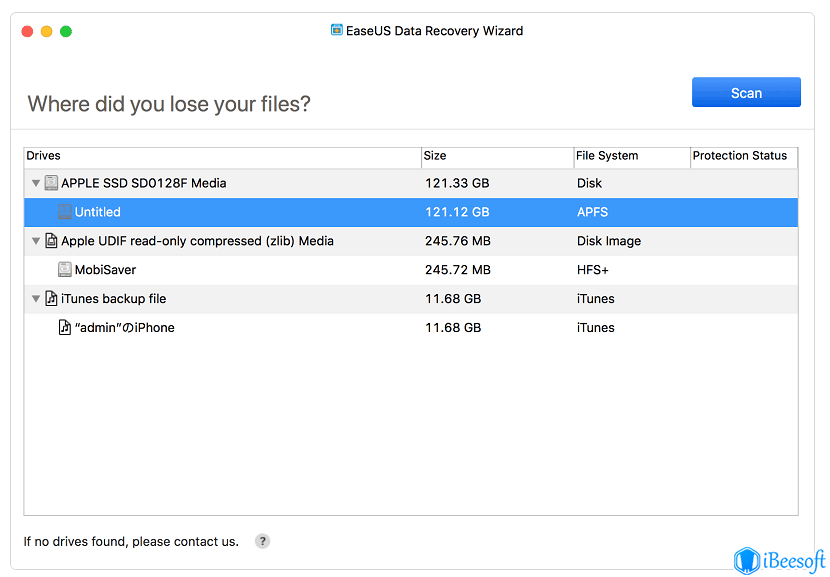Sort by the Size column header
830x577 pixels.
[498, 156]
